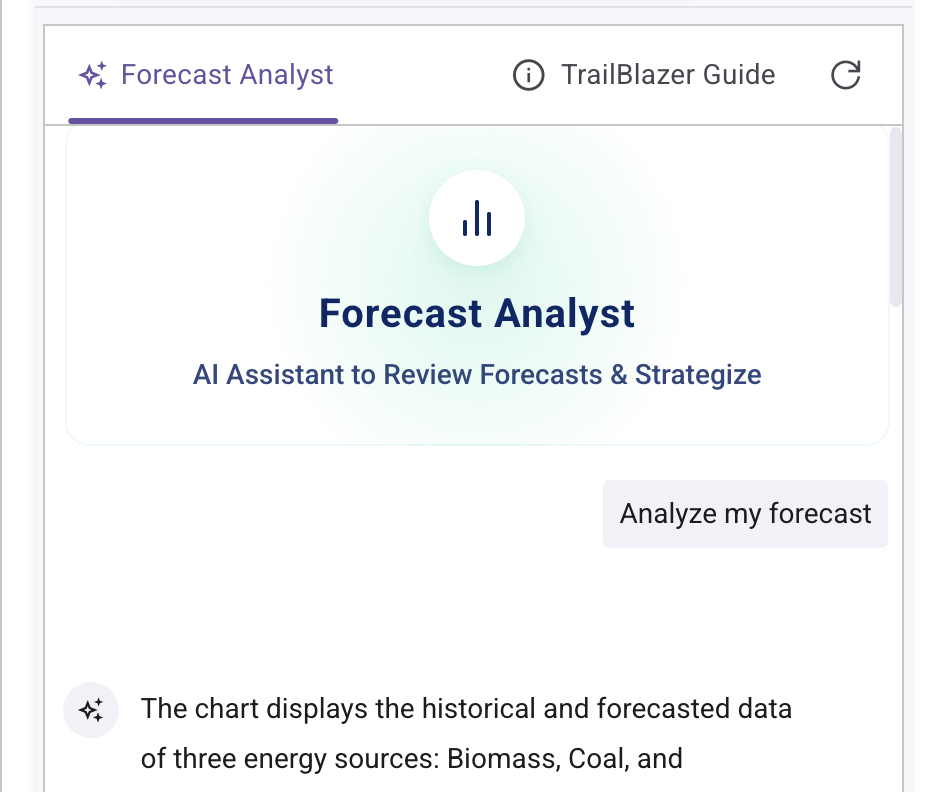This screenshot has width=928, height=792.
Task: Click the purple underline below Forecast Analyst
Action: [203, 118]
